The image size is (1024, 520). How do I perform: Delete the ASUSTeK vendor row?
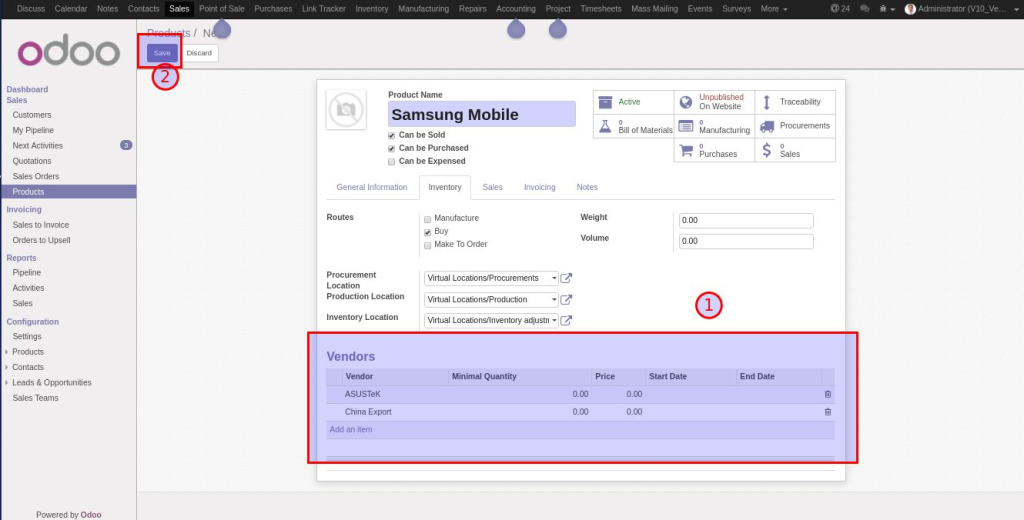click(827, 394)
